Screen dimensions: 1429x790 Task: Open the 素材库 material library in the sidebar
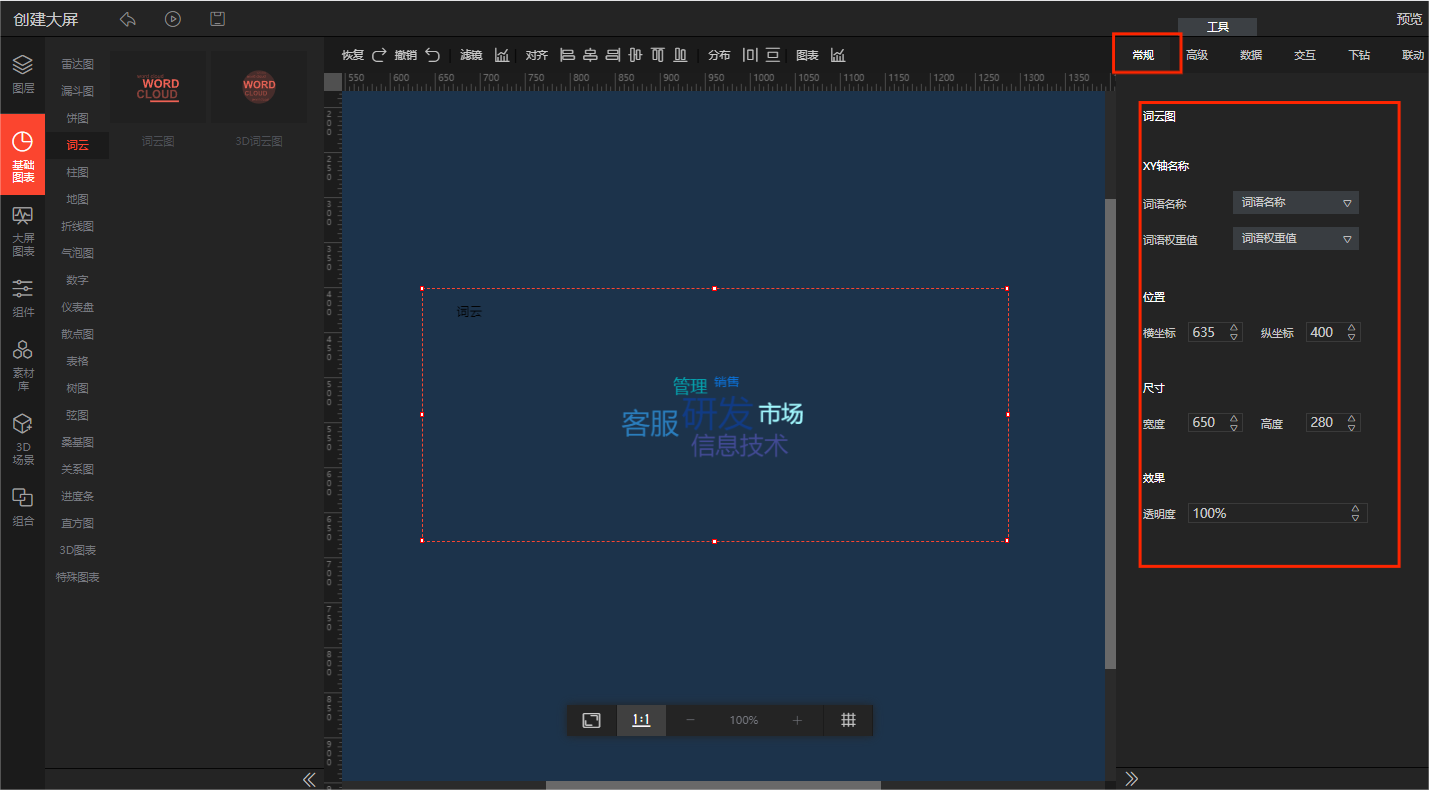coord(22,362)
